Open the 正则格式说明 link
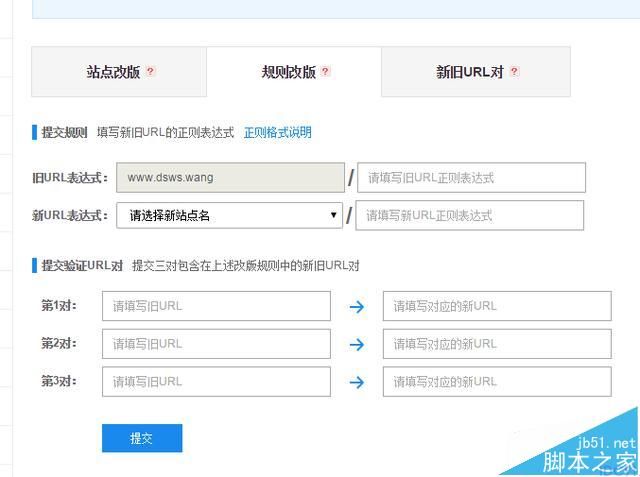 (278, 132)
